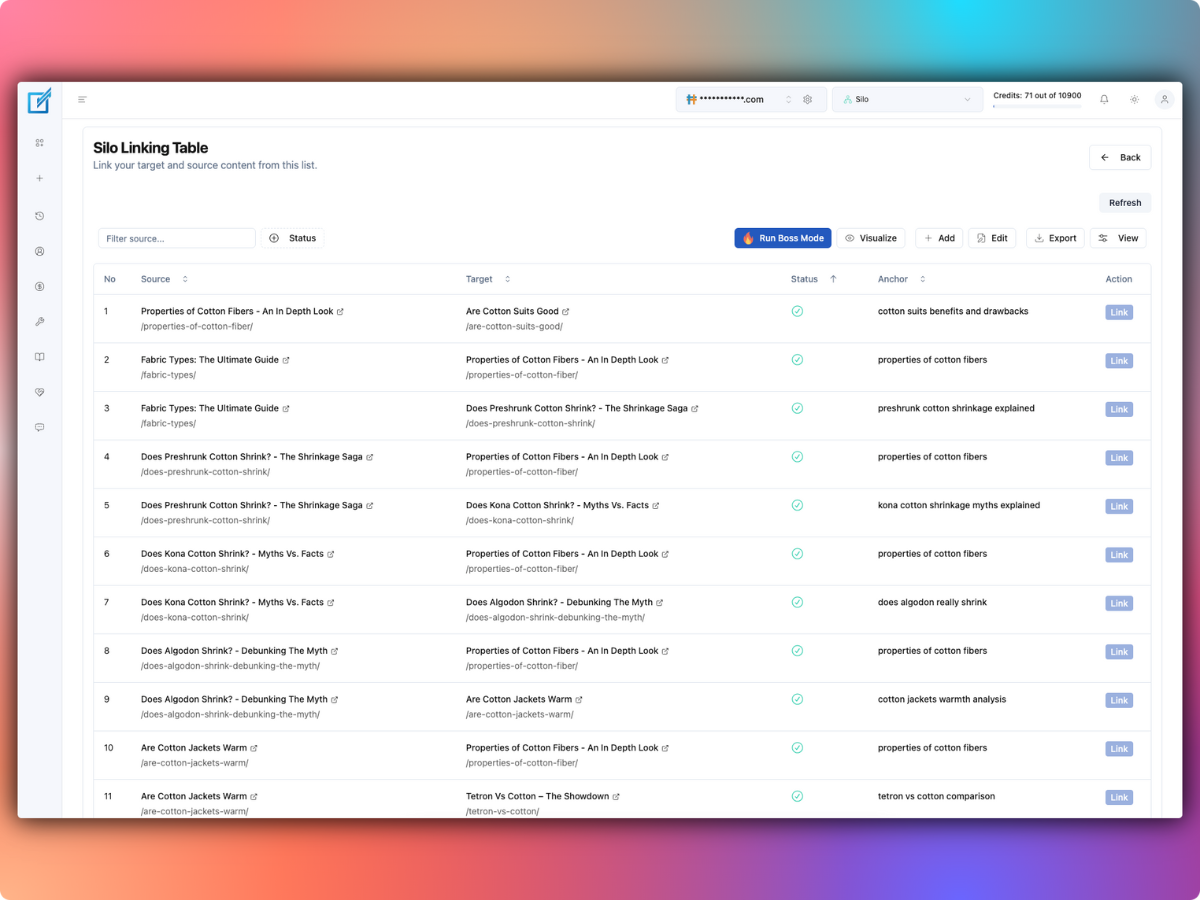Open source Properties of Cotton Fibers row 1
Viewport: 1200px width, 900px height.
click(x=237, y=311)
